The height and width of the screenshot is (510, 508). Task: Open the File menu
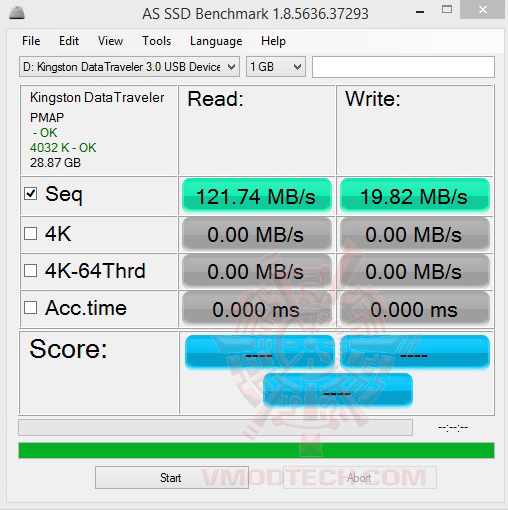[x=31, y=41]
